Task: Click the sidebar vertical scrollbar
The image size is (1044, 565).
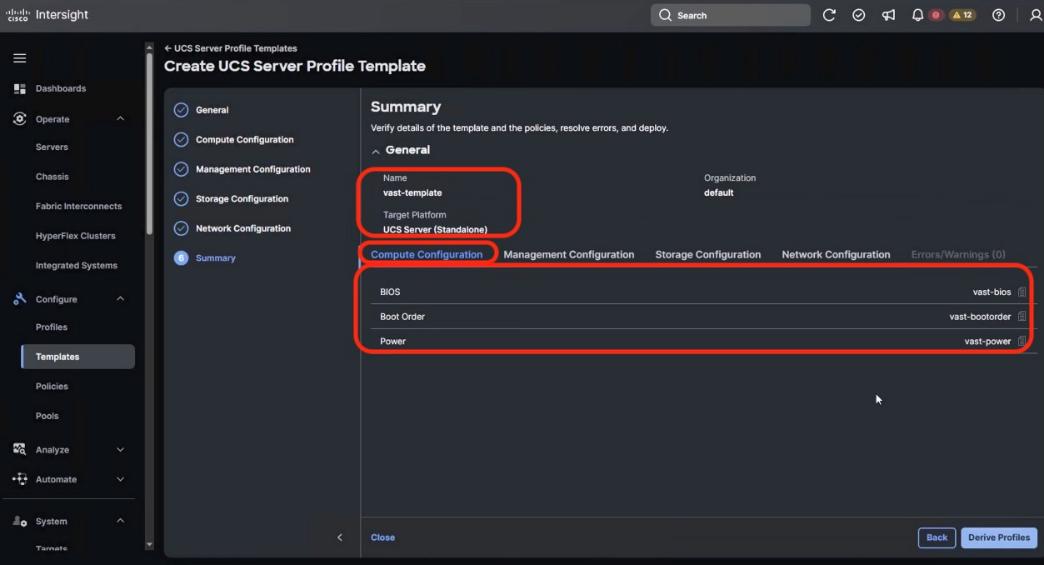Action: 149,143
